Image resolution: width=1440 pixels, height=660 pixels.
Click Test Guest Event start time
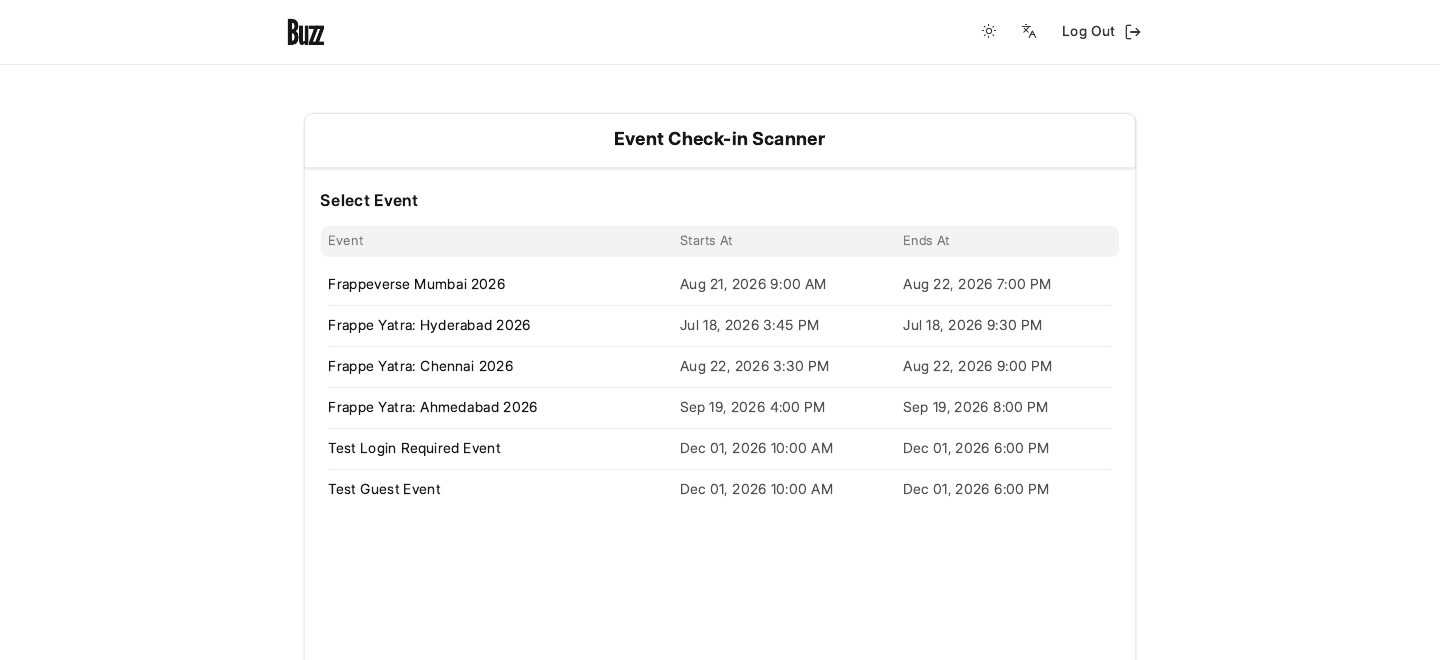pyautogui.click(x=757, y=490)
